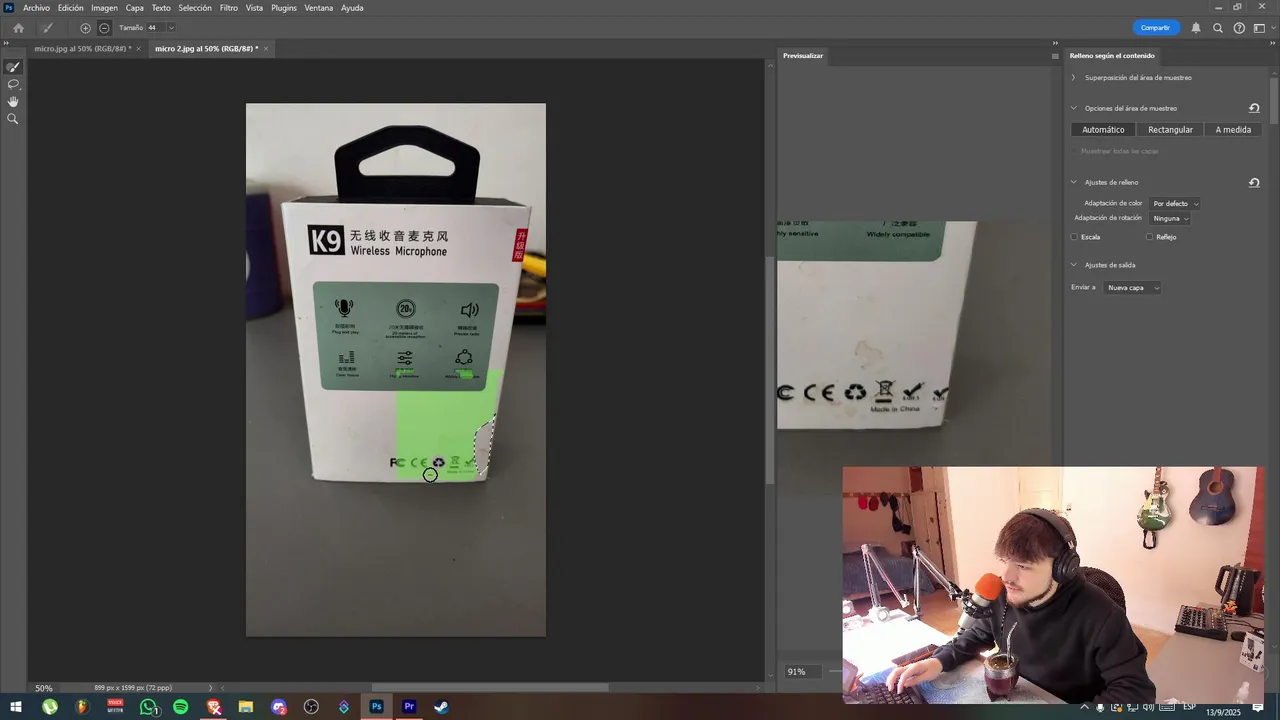Open the Photoshop search icon
The image size is (1280, 720).
(x=1218, y=28)
